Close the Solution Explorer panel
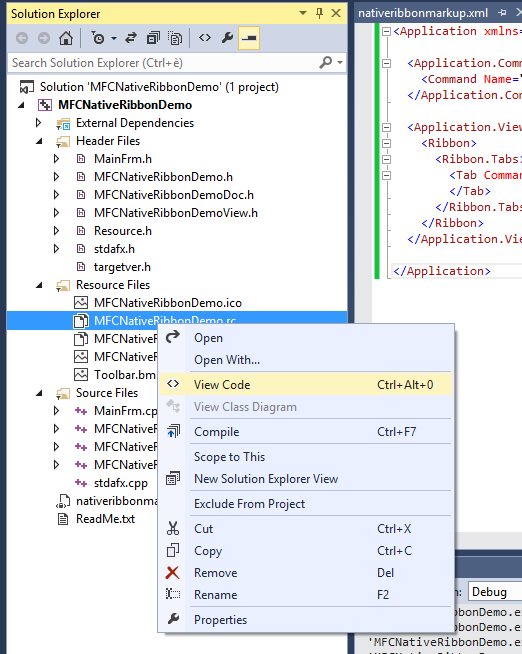The image size is (522, 654). tap(336, 13)
